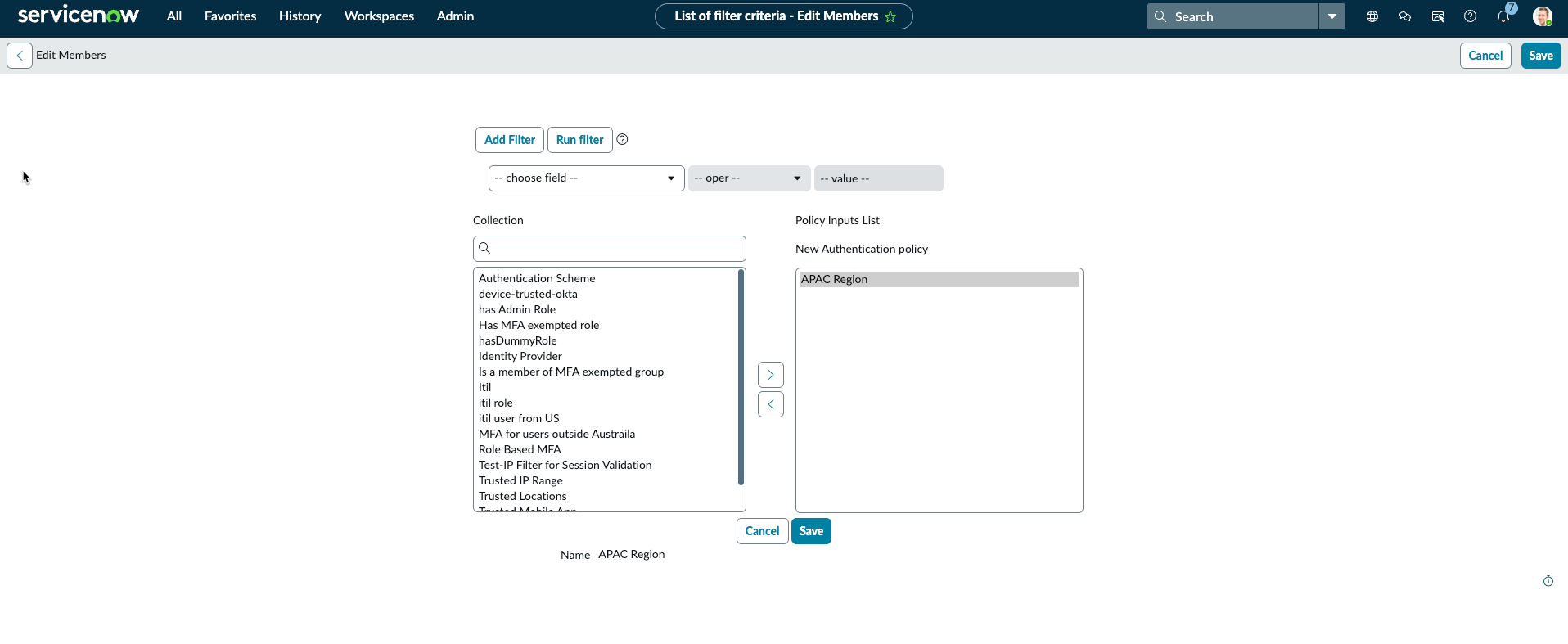
Task: Select Is a member of MFA exempted group
Action: (607, 372)
